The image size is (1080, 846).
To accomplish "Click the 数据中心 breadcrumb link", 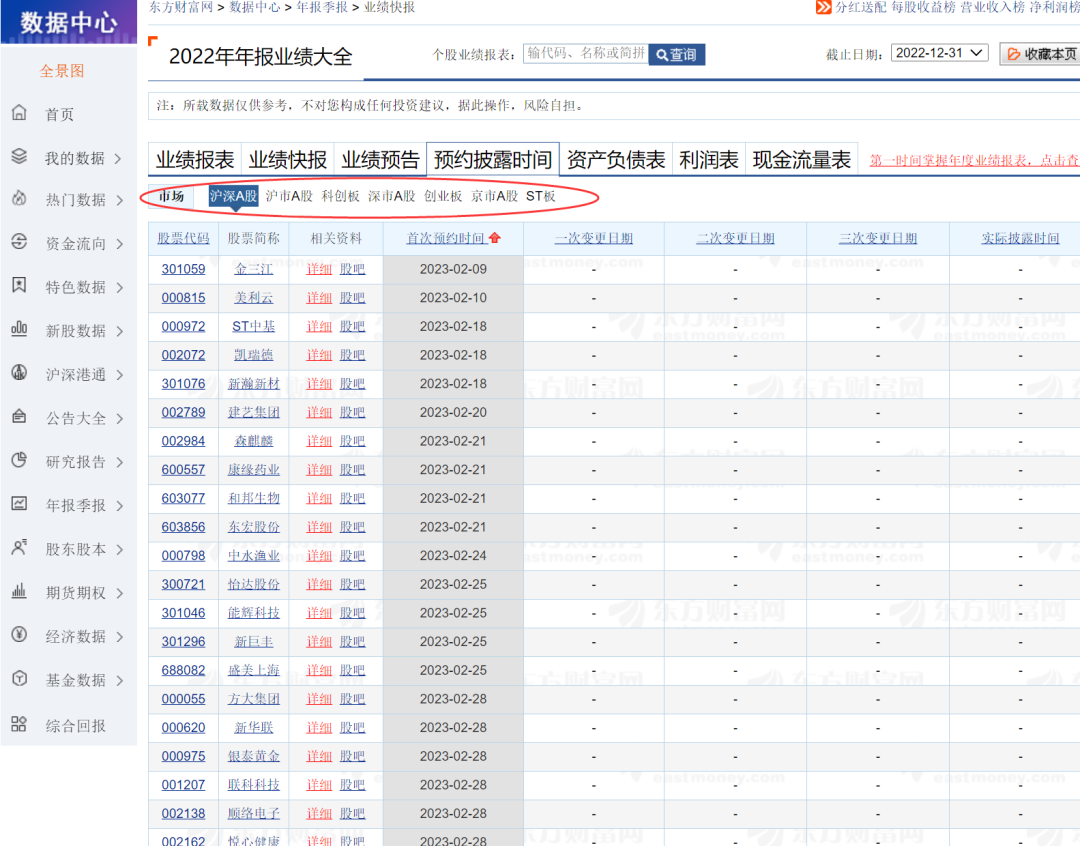I will point(254,7).
